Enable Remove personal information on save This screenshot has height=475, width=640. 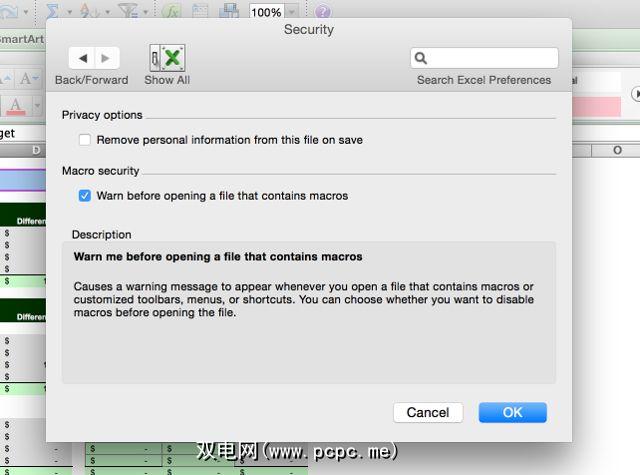pos(85,140)
